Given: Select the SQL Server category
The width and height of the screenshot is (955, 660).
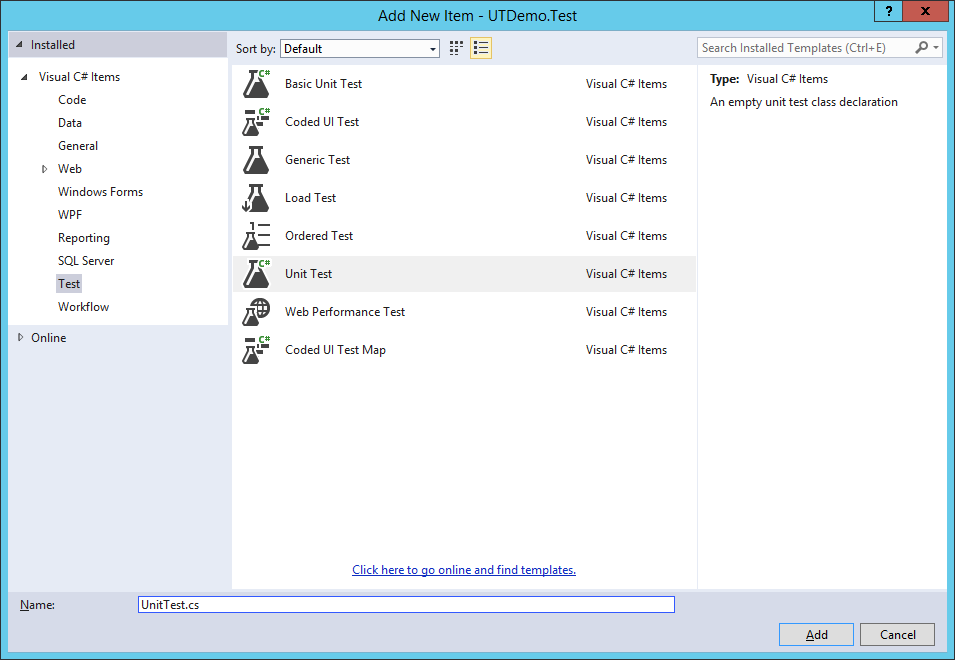Looking at the screenshot, I should point(86,260).
